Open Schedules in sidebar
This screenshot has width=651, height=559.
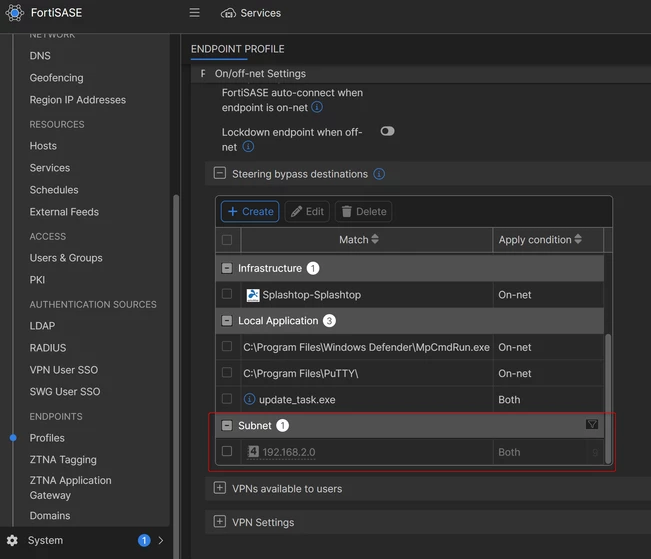(54, 190)
